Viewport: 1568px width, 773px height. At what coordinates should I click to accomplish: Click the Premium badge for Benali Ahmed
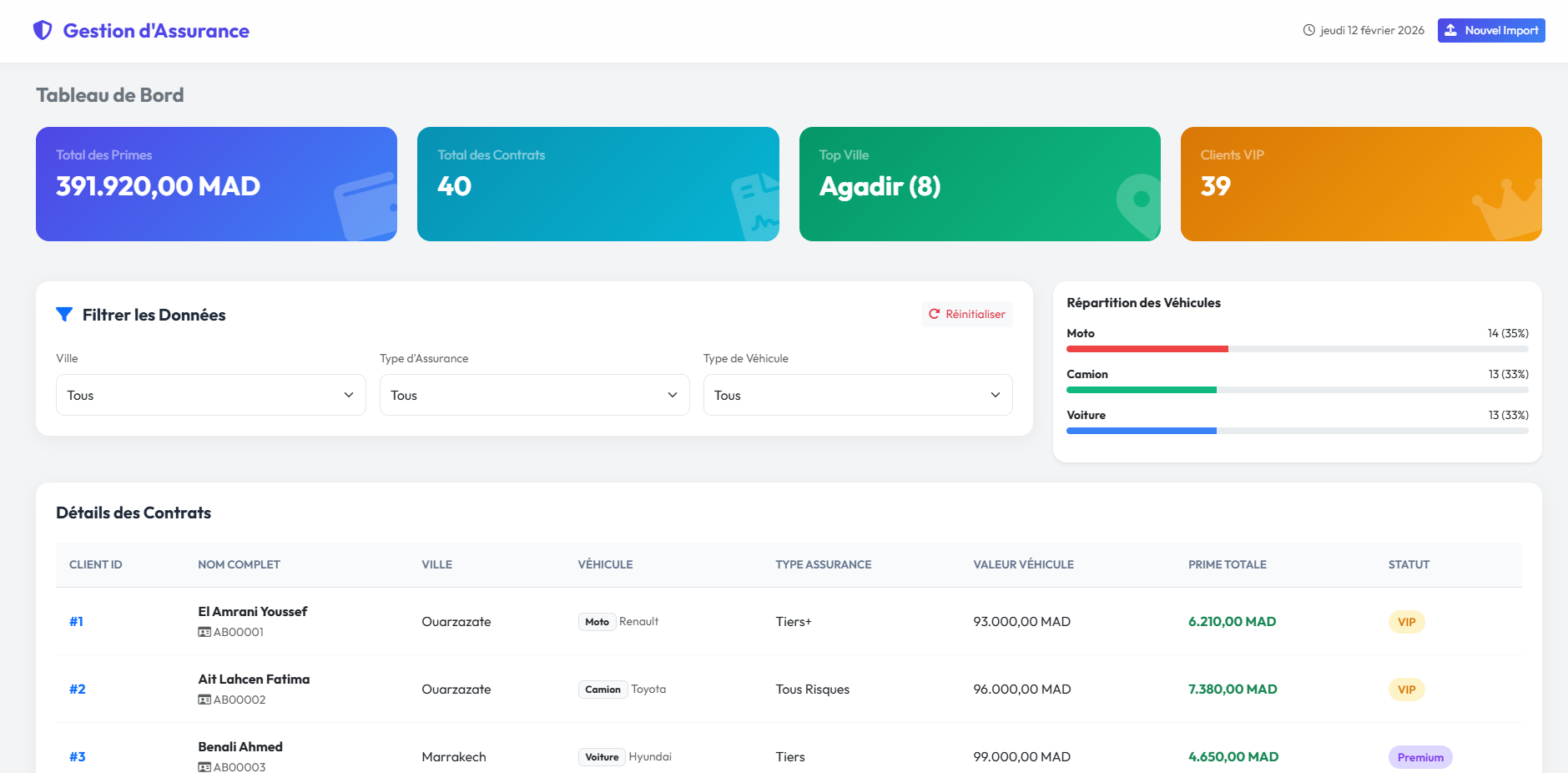point(1420,757)
